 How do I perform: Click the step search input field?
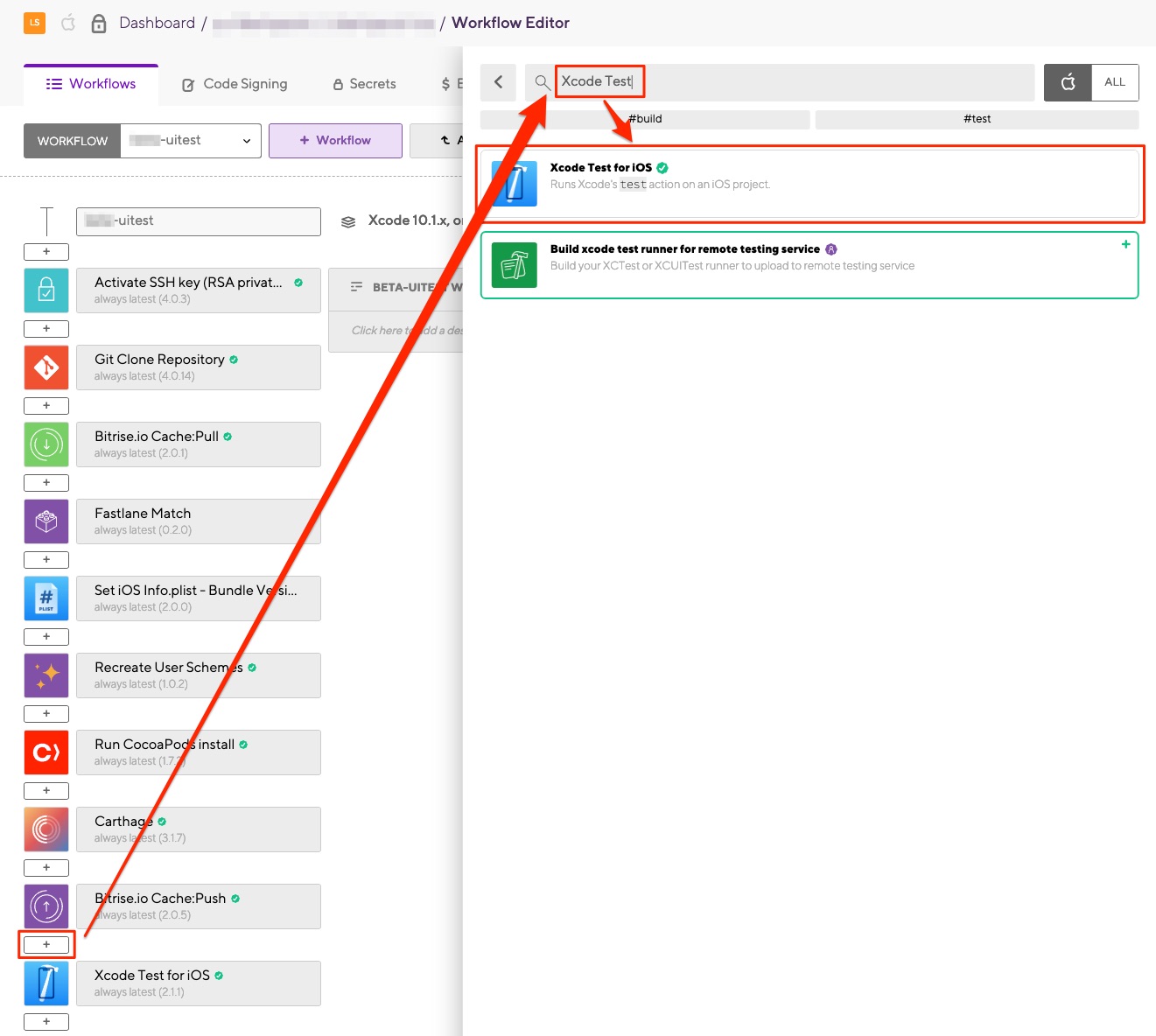coord(788,82)
